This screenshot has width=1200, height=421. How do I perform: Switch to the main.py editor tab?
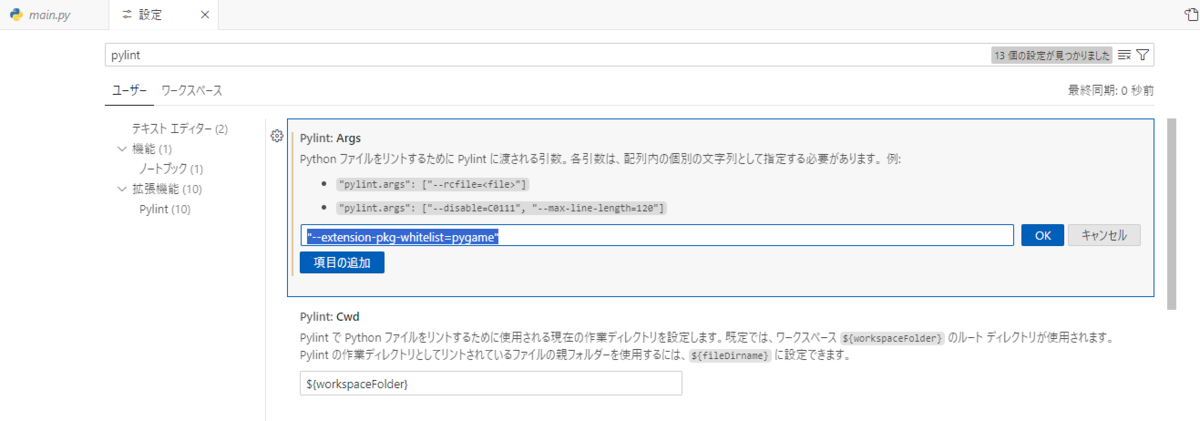coord(52,15)
